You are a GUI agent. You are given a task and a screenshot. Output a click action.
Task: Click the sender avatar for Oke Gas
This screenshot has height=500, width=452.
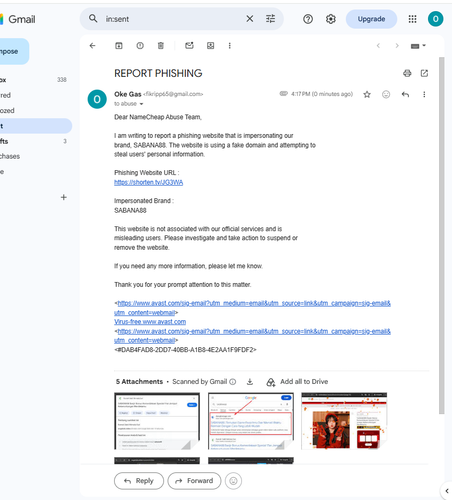point(97,99)
